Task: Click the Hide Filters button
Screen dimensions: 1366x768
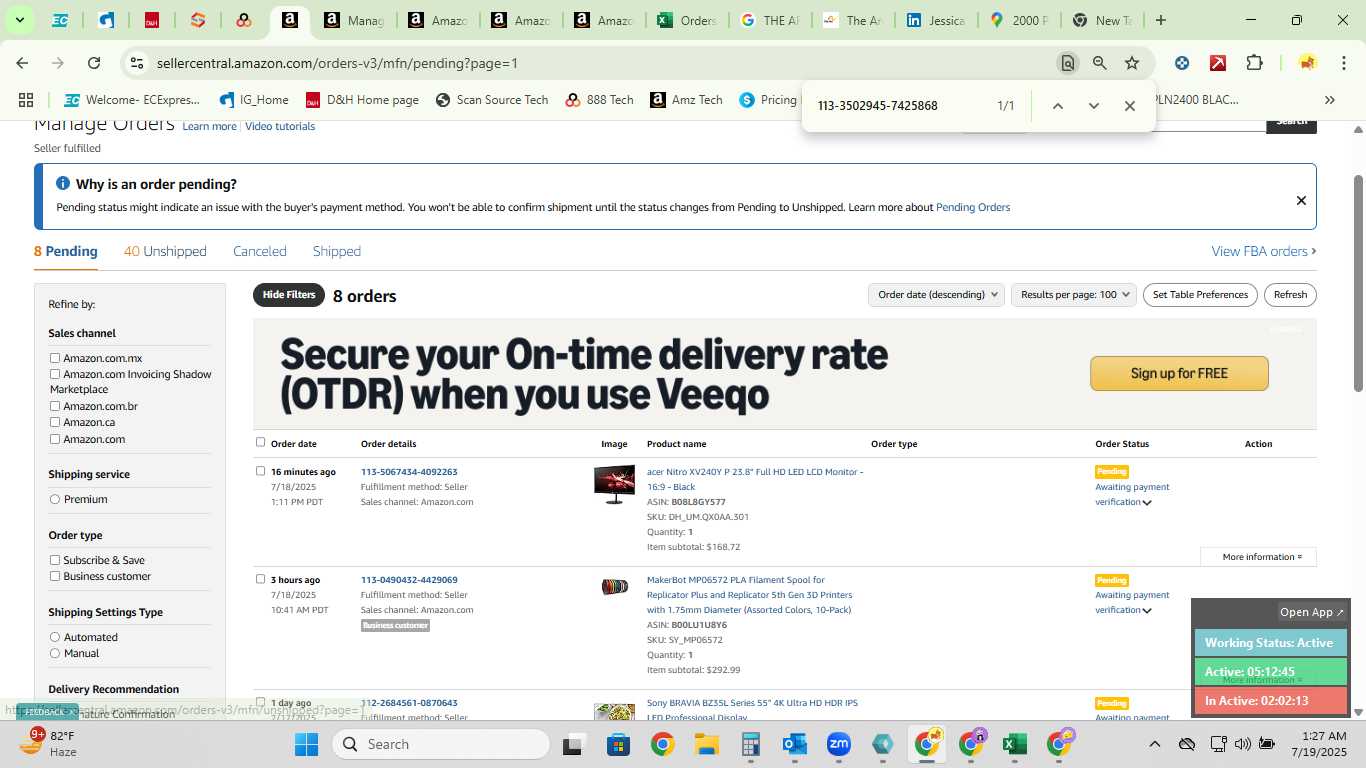Action: [289, 295]
